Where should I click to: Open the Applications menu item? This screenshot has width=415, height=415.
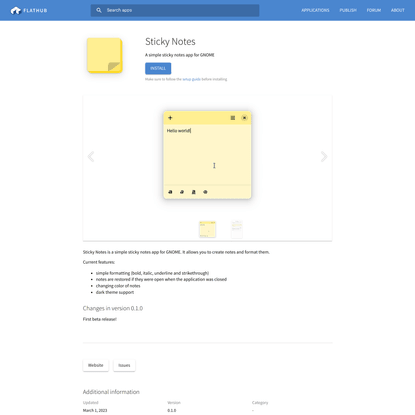pos(315,10)
